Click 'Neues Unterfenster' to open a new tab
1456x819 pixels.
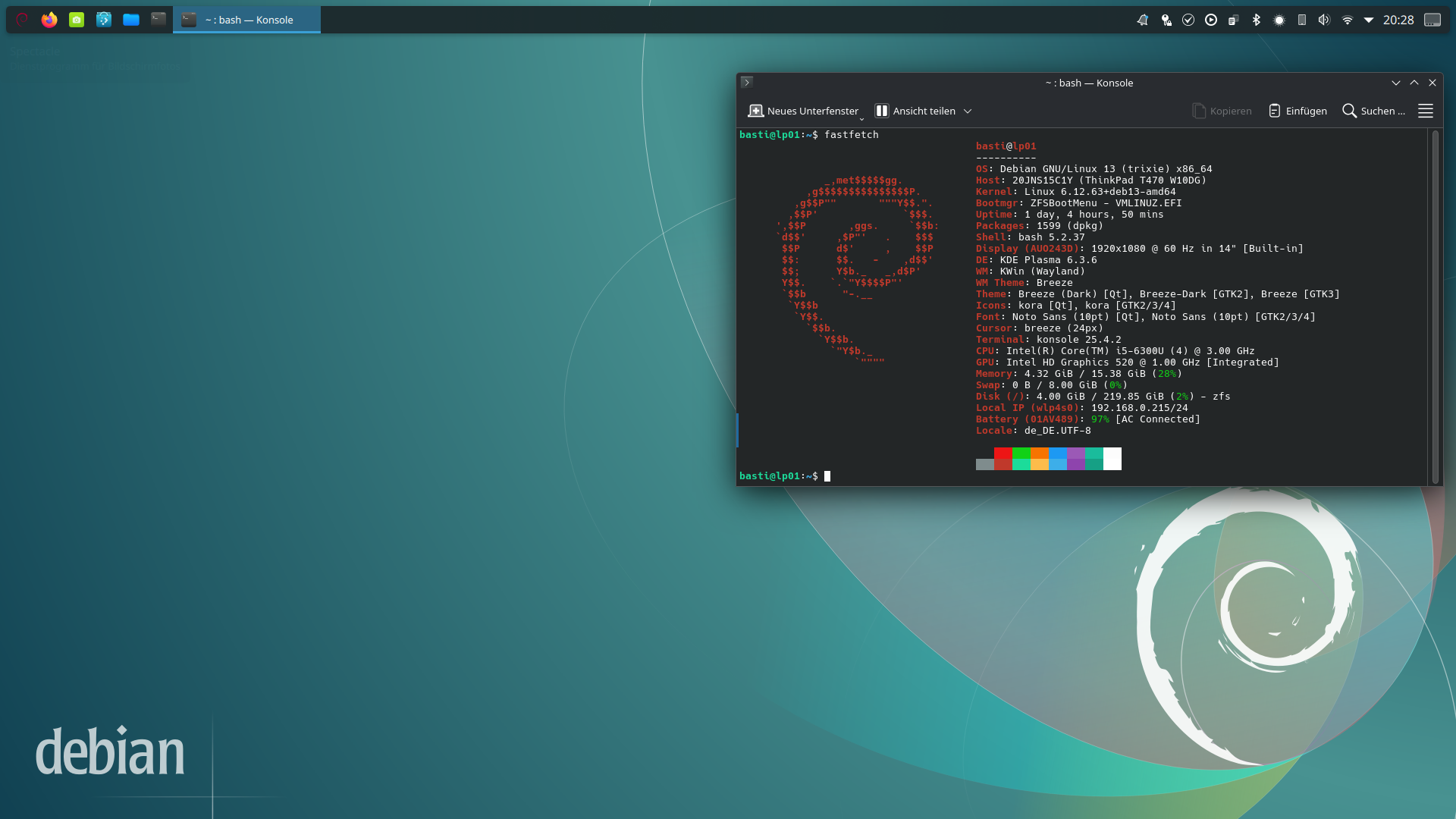pos(803,111)
